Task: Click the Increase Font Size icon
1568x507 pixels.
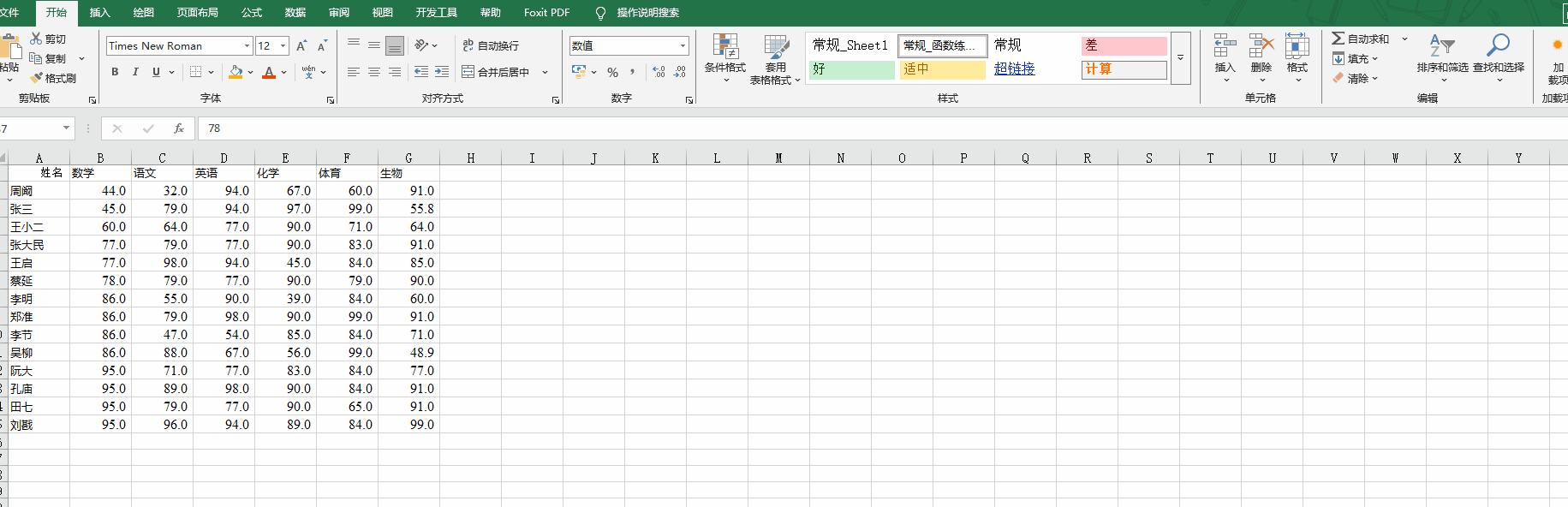Action: pos(301,46)
